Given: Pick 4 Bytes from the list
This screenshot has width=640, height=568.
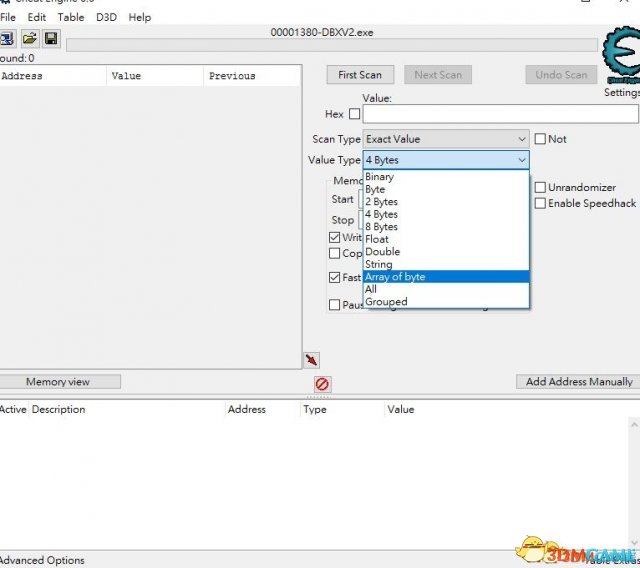Looking at the screenshot, I should (x=446, y=214).
